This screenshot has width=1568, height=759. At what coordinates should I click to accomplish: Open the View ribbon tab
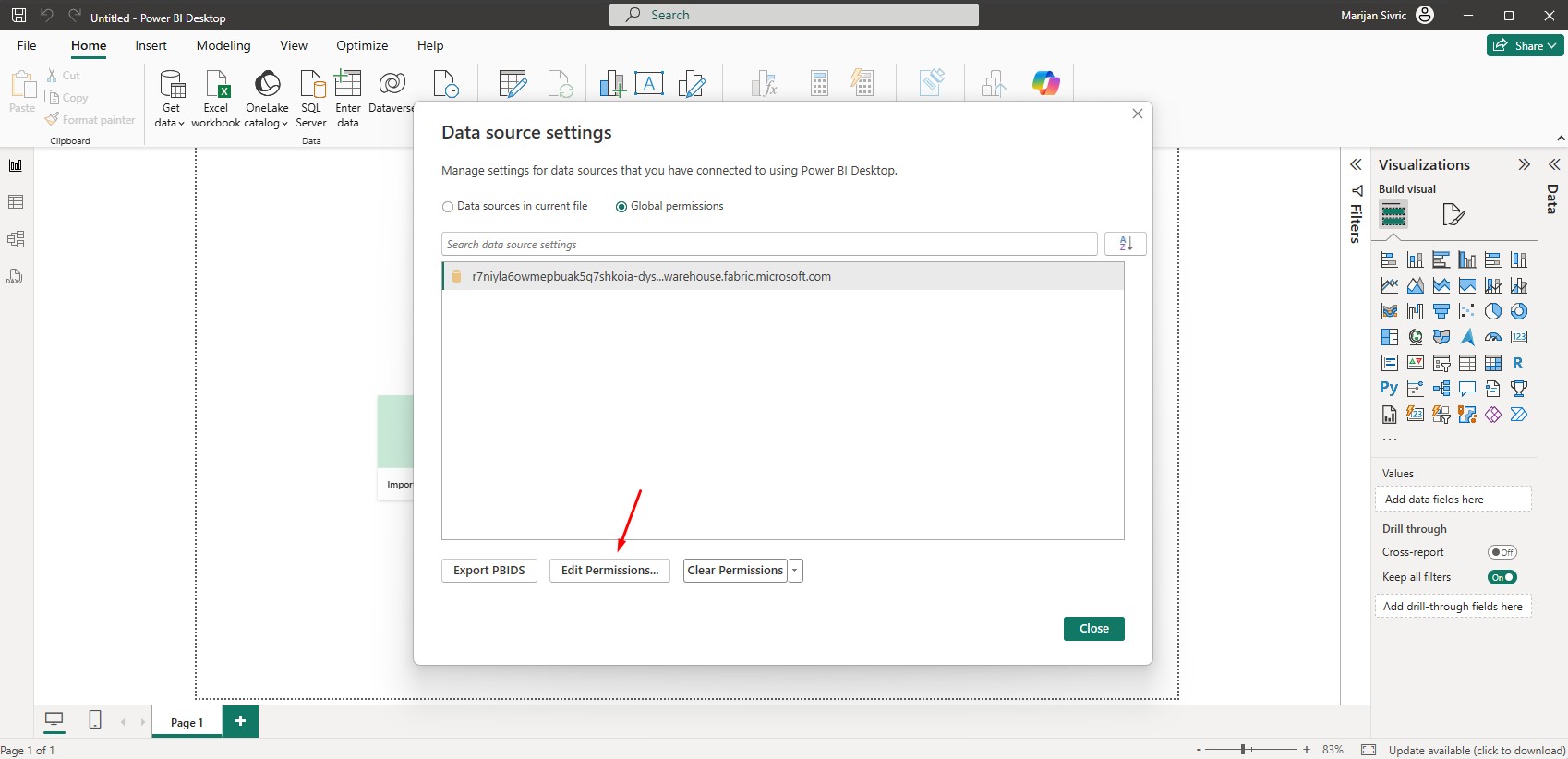[x=294, y=45]
